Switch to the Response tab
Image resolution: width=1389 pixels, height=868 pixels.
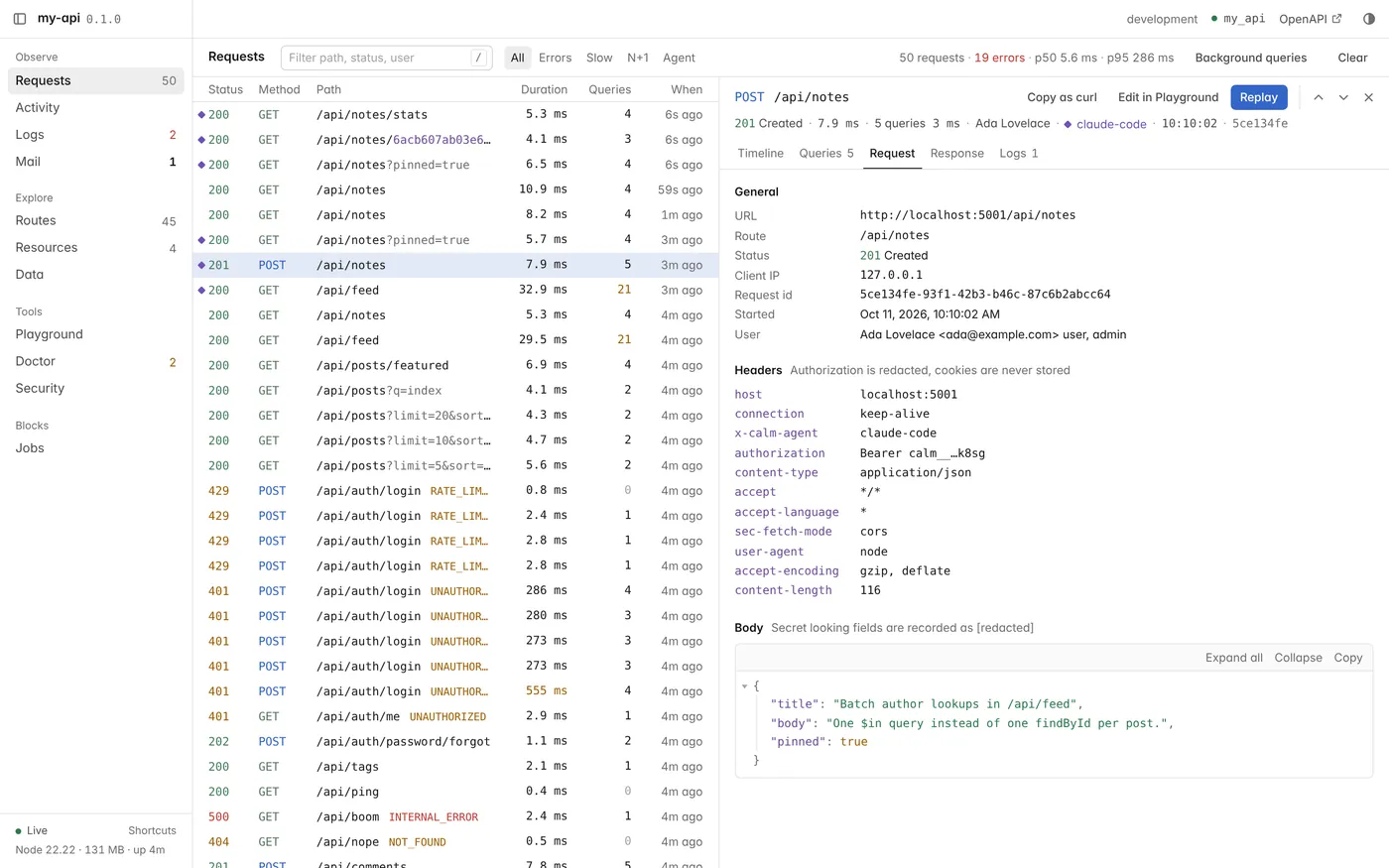point(957,153)
